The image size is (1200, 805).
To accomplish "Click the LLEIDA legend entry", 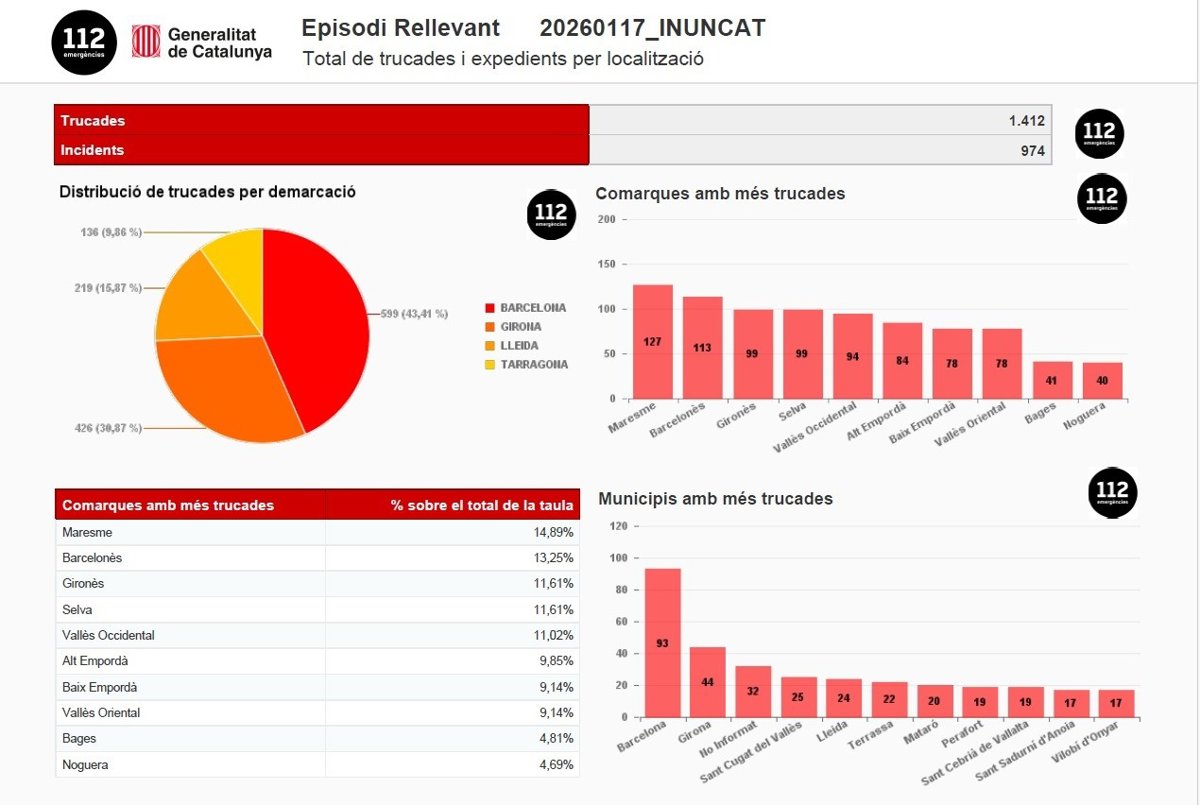I will [x=519, y=346].
